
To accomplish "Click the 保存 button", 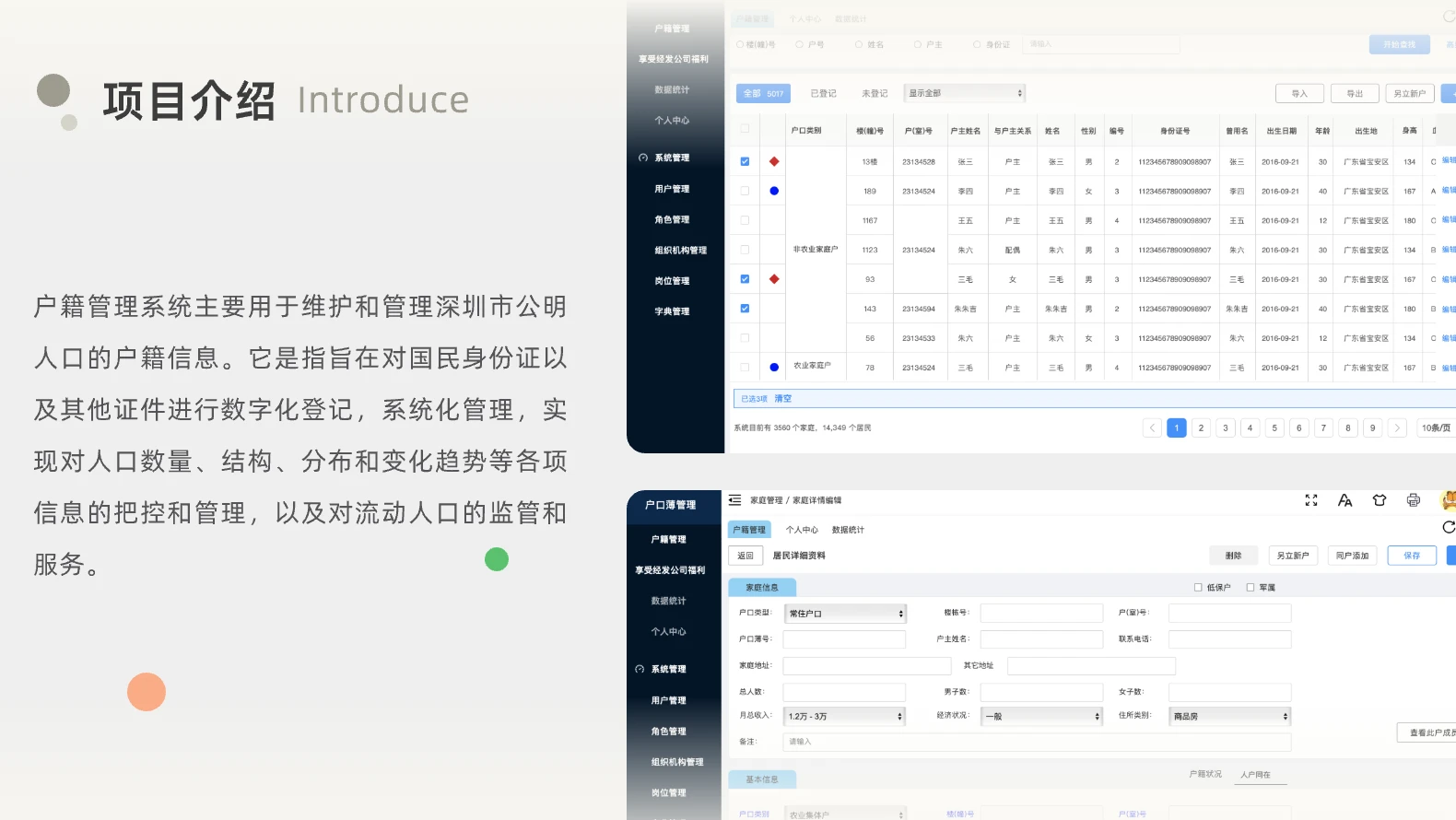I will pos(1412,556).
